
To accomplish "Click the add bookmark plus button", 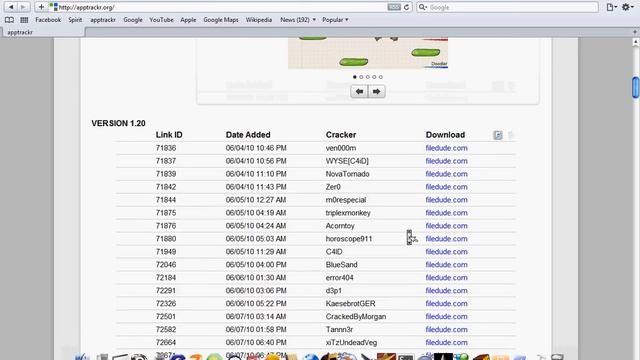I will [x=41, y=7].
